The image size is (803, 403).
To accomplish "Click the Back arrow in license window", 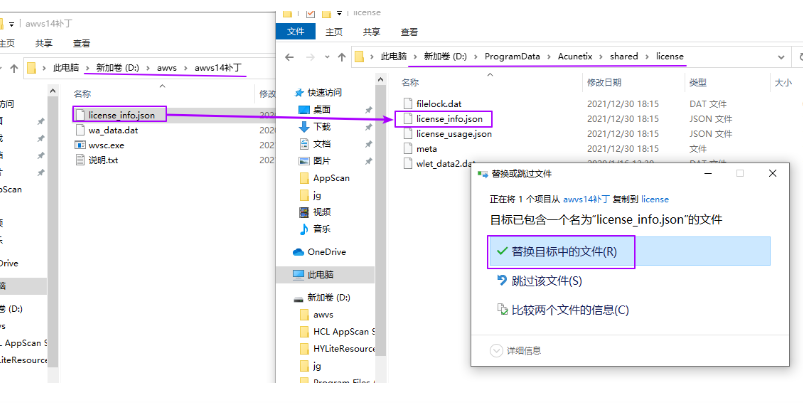I will click(289, 57).
